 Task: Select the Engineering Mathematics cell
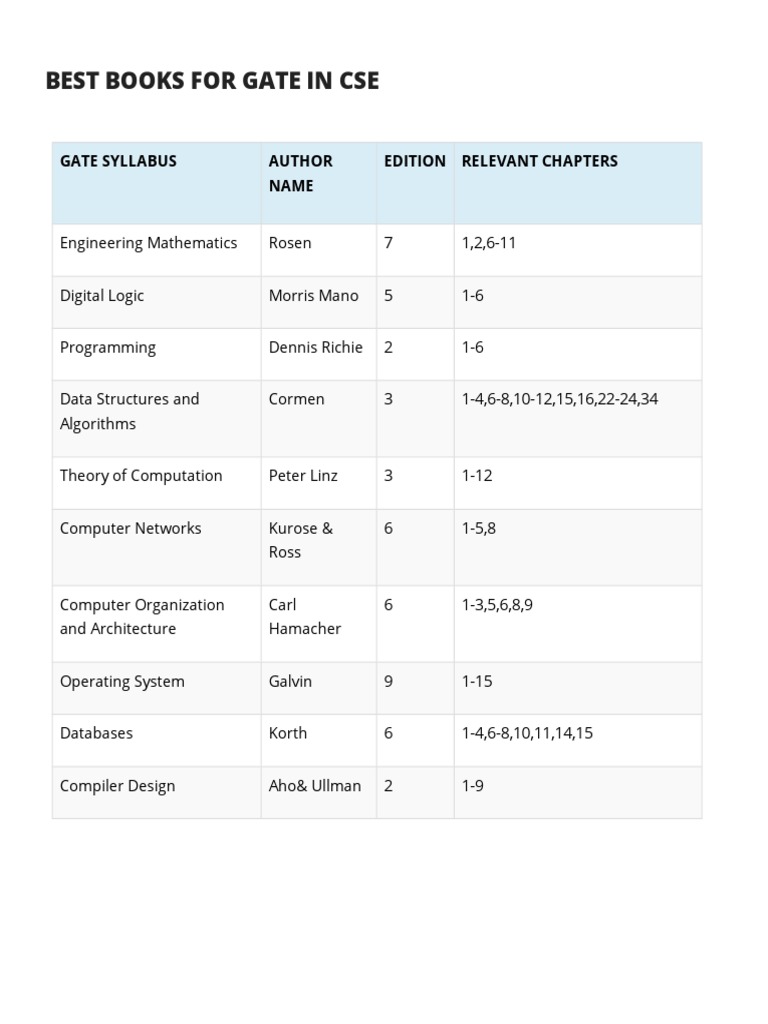coord(148,243)
